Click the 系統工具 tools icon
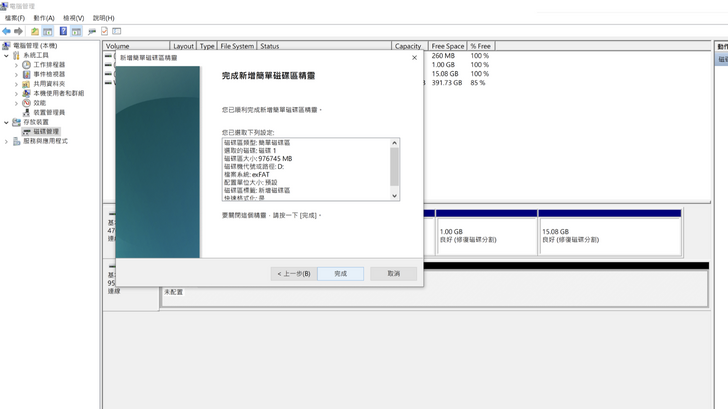Image resolution: width=728 pixels, height=409 pixels. coord(16,55)
